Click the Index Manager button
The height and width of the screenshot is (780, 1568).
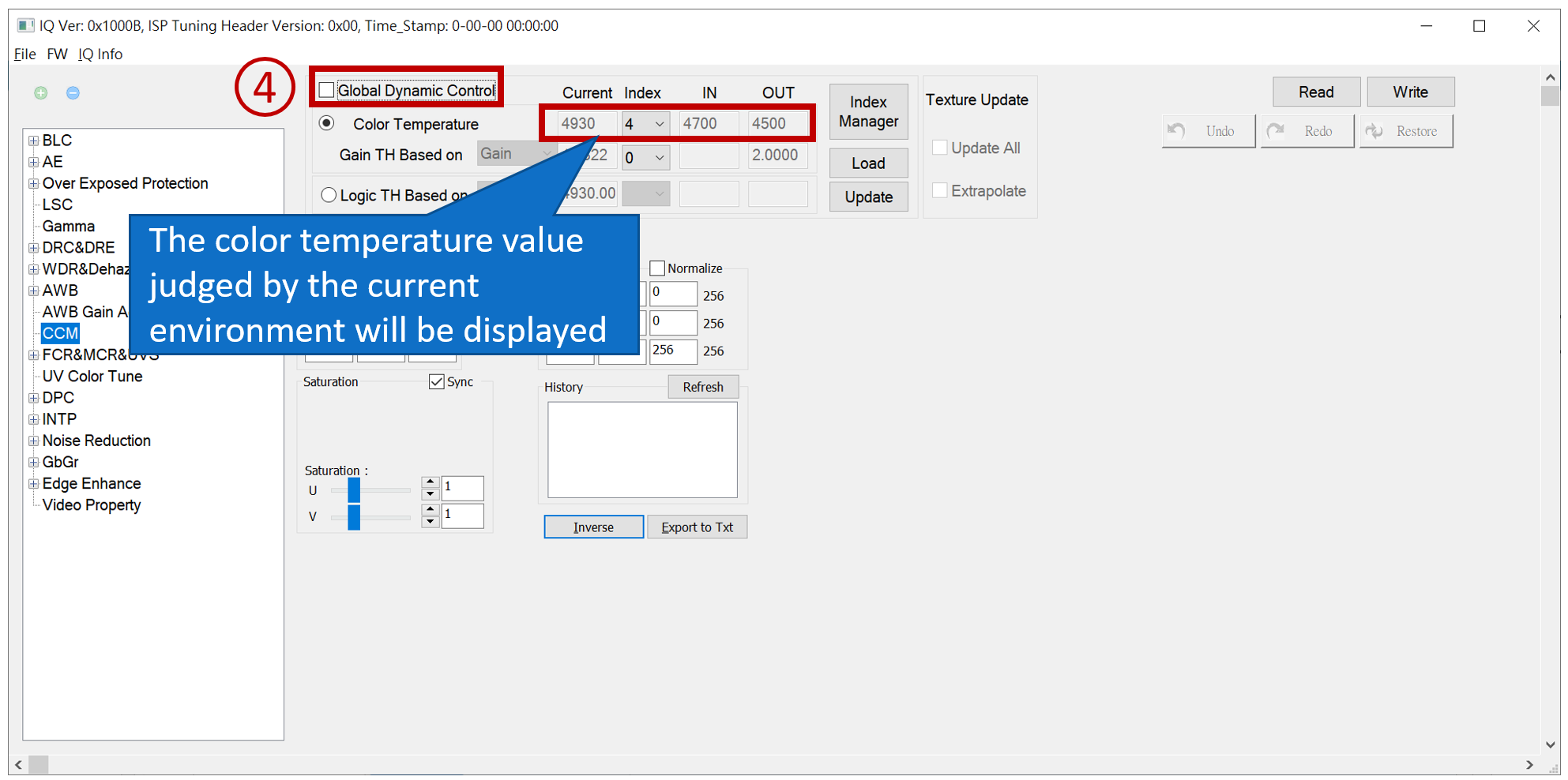[868, 111]
